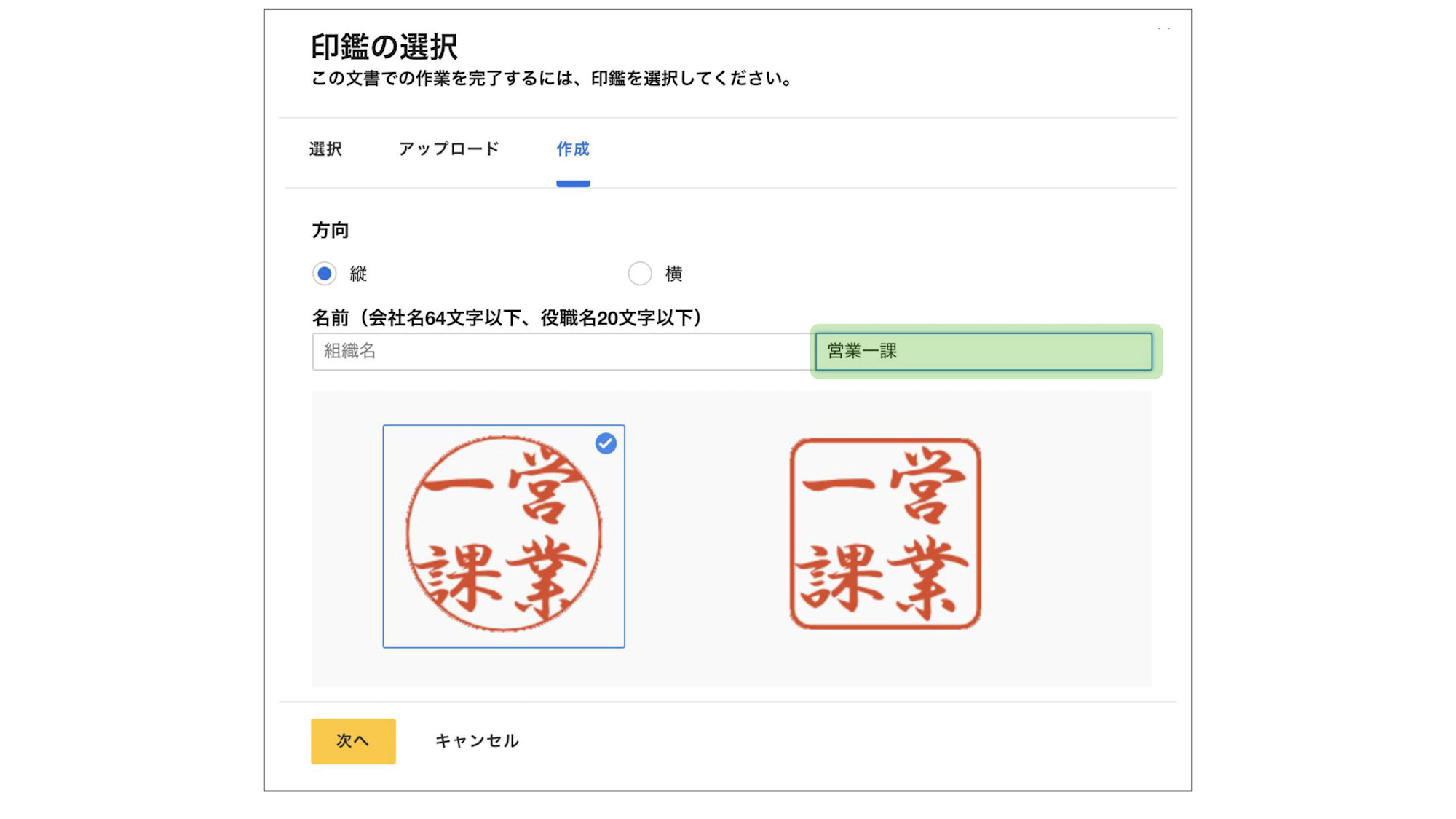This screenshot has height=819, width=1456.
Task: Choose the 横 orientation radio button
Action: 640,274
